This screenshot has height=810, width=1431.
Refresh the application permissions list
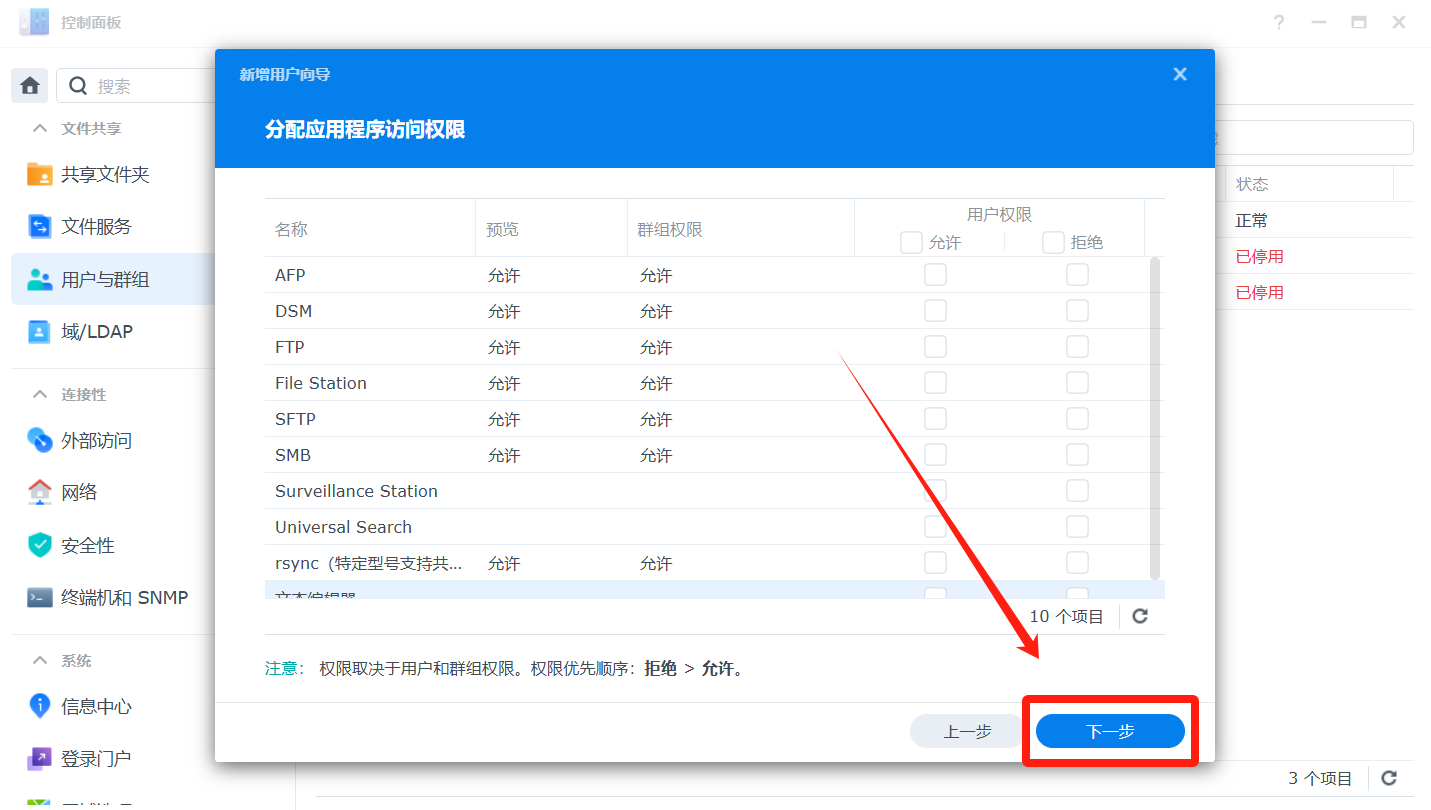coord(1140,616)
